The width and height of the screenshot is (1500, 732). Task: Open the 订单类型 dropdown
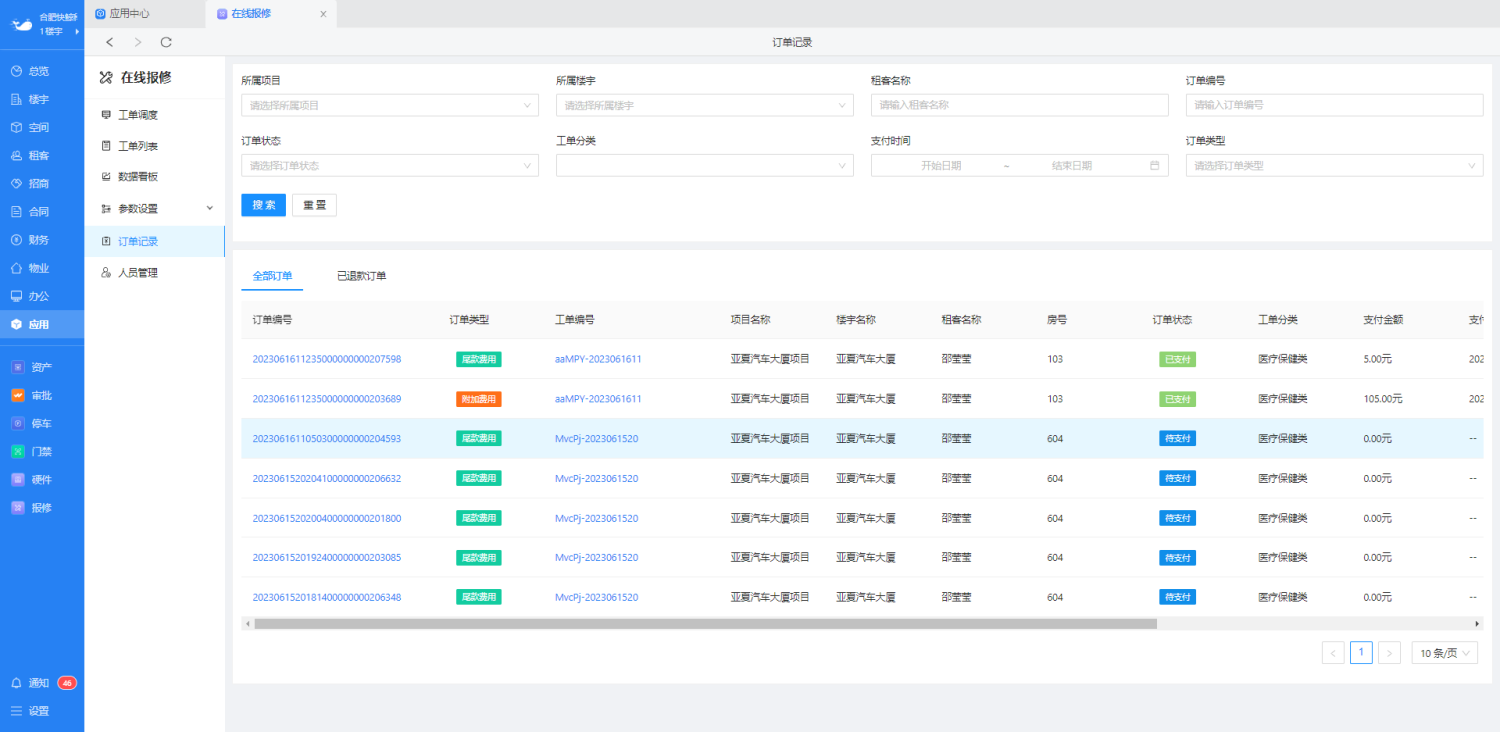click(1334, 166)
